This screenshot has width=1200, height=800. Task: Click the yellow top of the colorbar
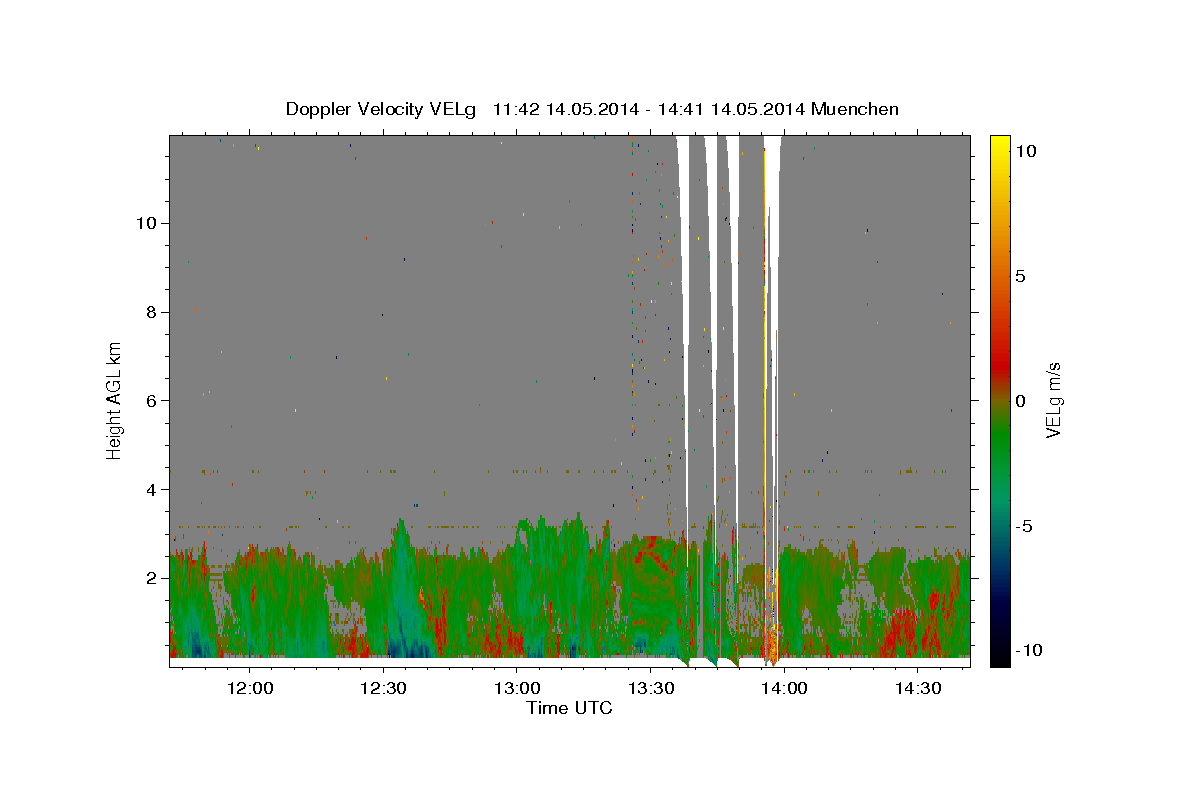click(1000, 145)
